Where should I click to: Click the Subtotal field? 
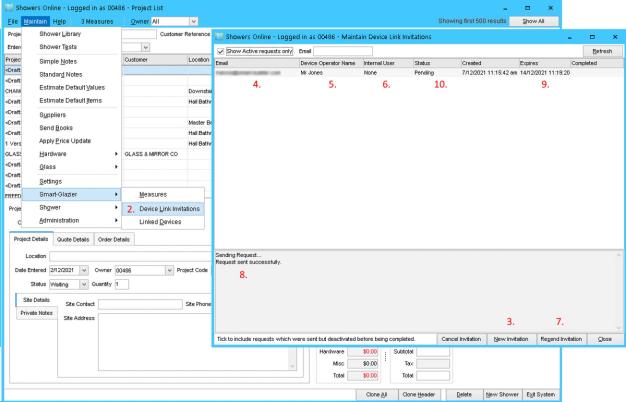433,352
